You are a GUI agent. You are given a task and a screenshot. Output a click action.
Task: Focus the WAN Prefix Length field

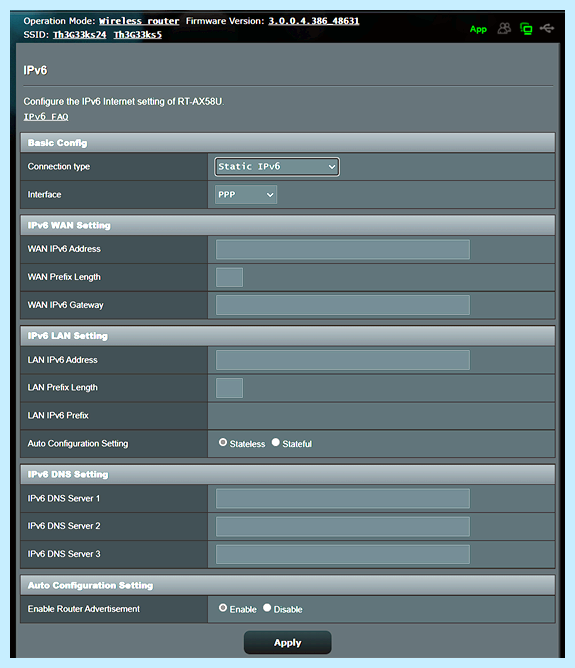pyautogui.click(x=230, y=277)
